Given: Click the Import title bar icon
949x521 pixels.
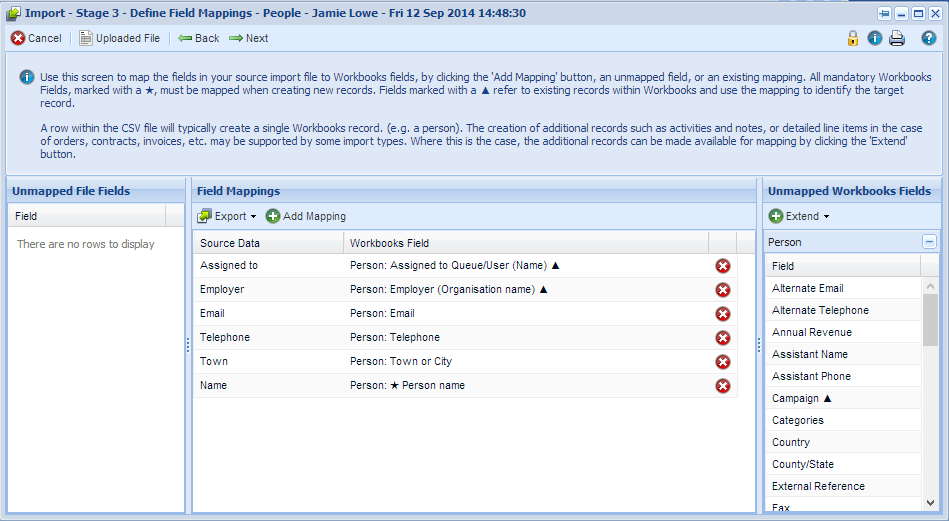Looking at the screenshot, I should (13, 13).
